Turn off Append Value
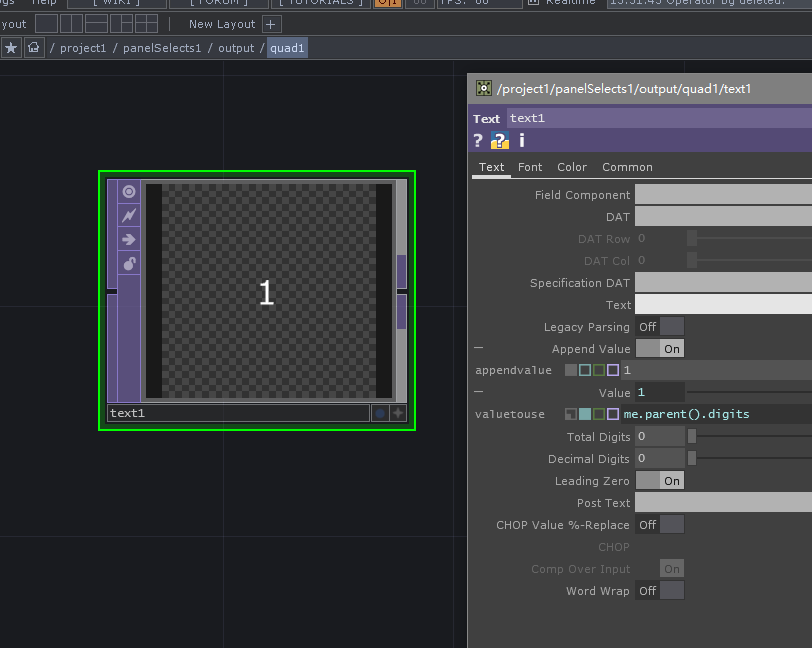This screenshot has width=812, height=648. [x=659, y=348]
